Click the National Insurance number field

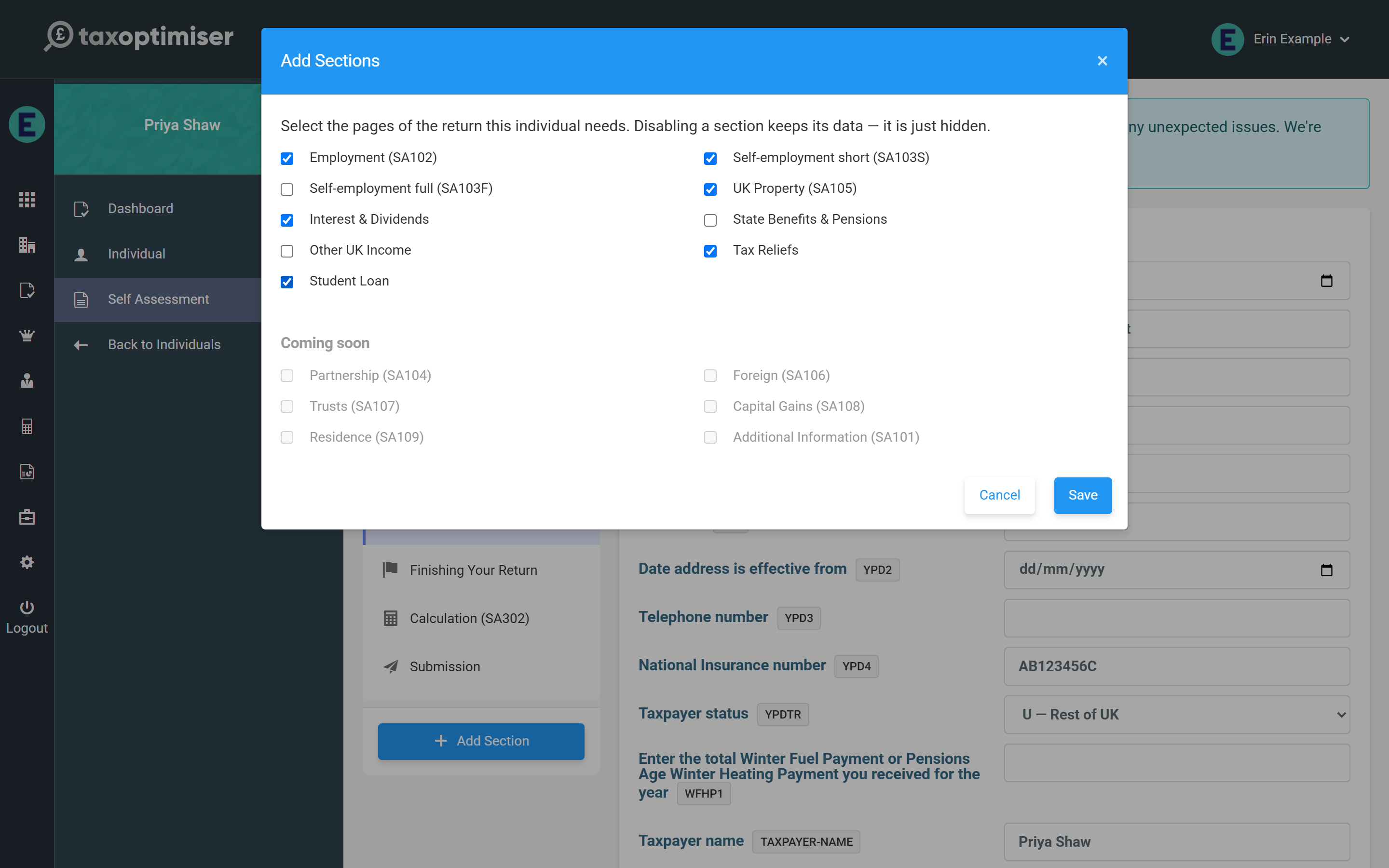1177,666
